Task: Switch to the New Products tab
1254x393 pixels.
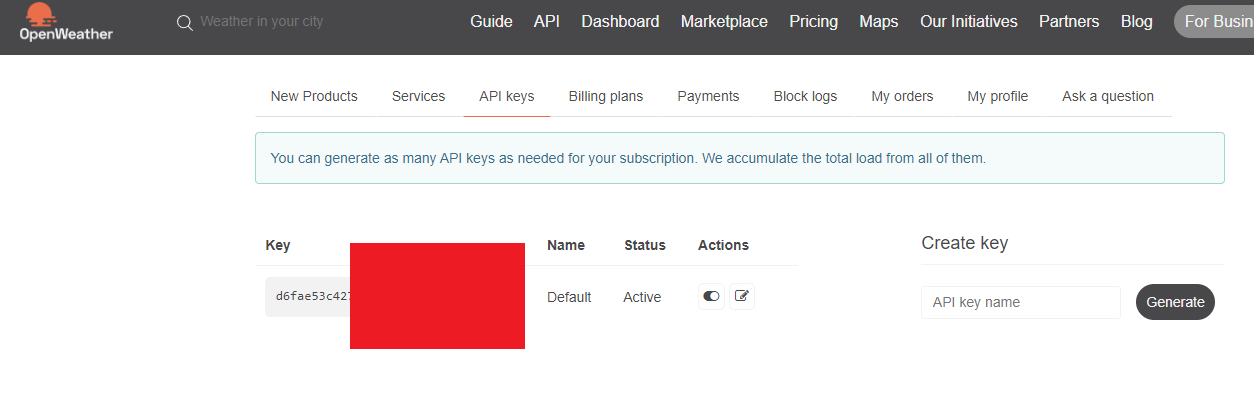Action: (314, 96)
